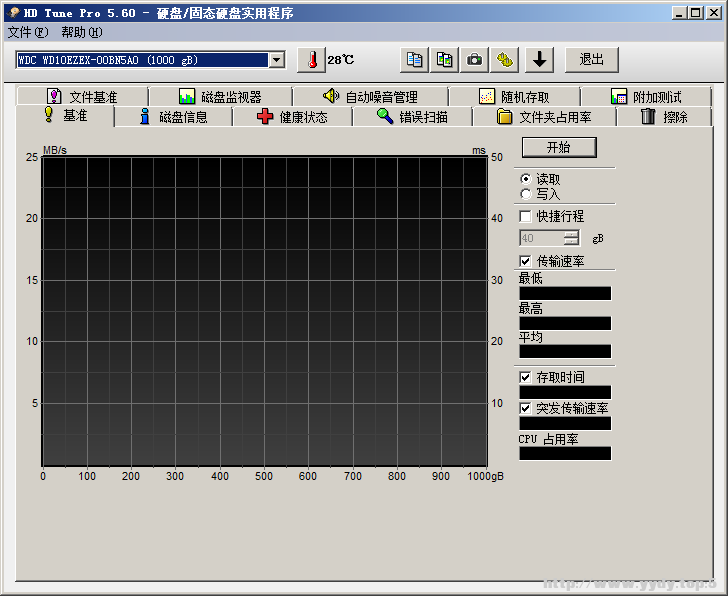Click the thermometer temperature icon
The width and height of the screenshot is (728, 596).
click(x=312, y=60)
